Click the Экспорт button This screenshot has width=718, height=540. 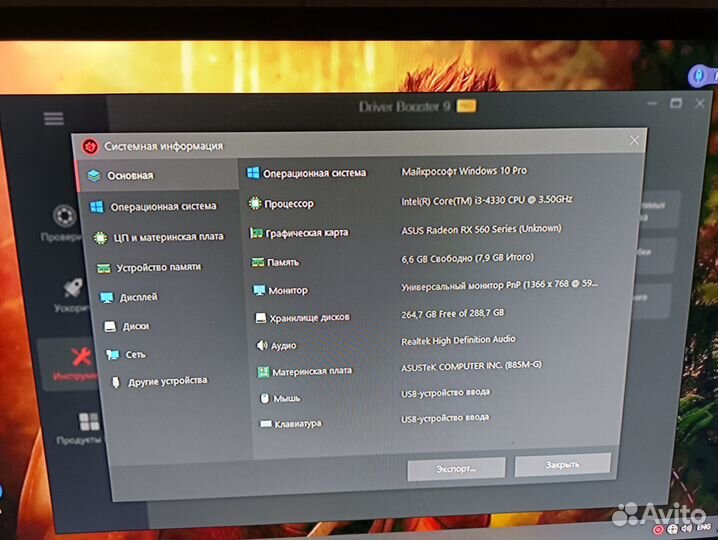pyautogui.click(x=455, y=467)
